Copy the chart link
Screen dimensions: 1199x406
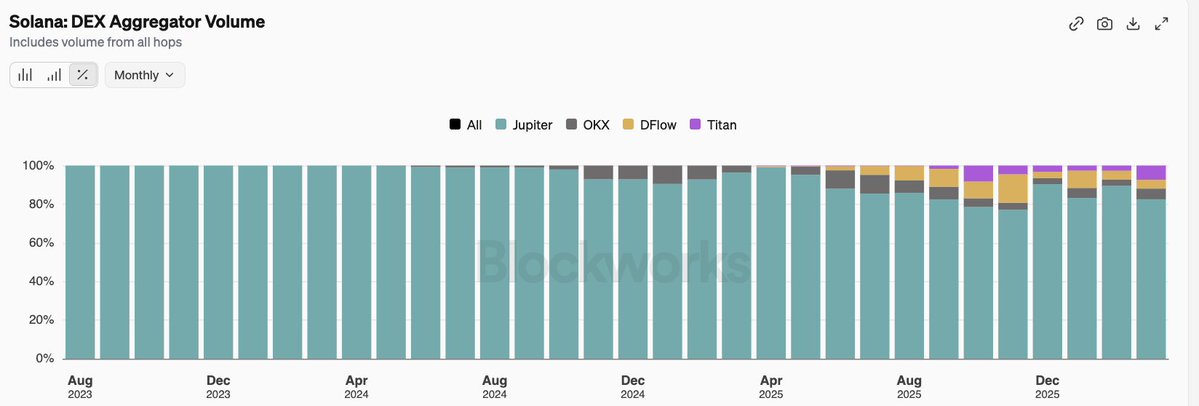pos(1076,24)
